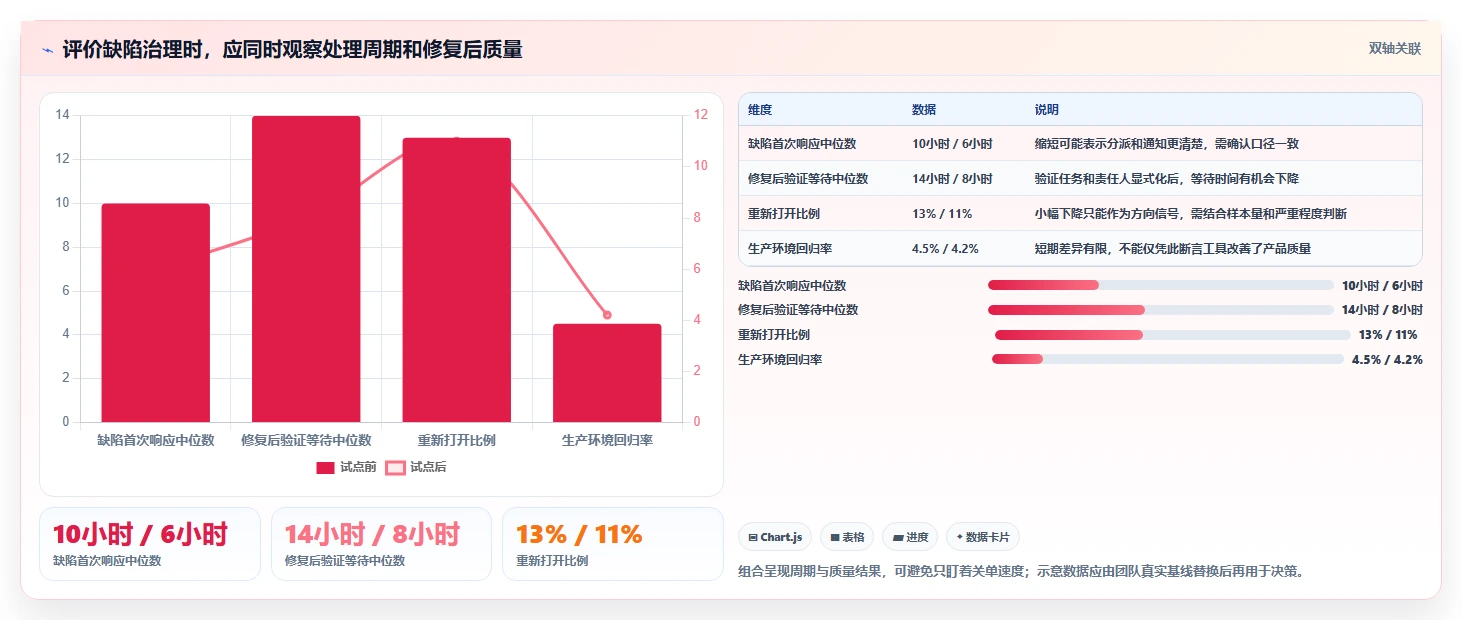Click the 缺陷首次响应中位数 x-axis label
Viewport: 1462px width, 620px height.
coord(156,440)
